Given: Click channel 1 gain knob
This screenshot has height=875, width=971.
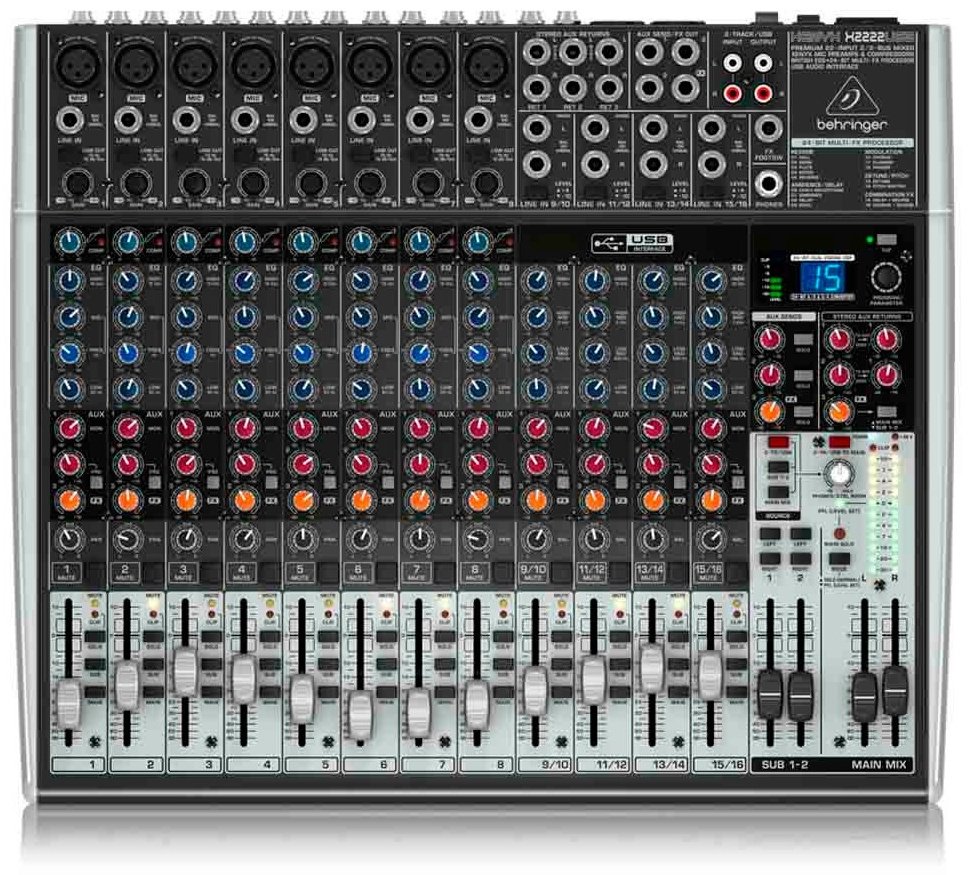Looking at the screenshot, I should pyautogui.click(x=79, y=183).
